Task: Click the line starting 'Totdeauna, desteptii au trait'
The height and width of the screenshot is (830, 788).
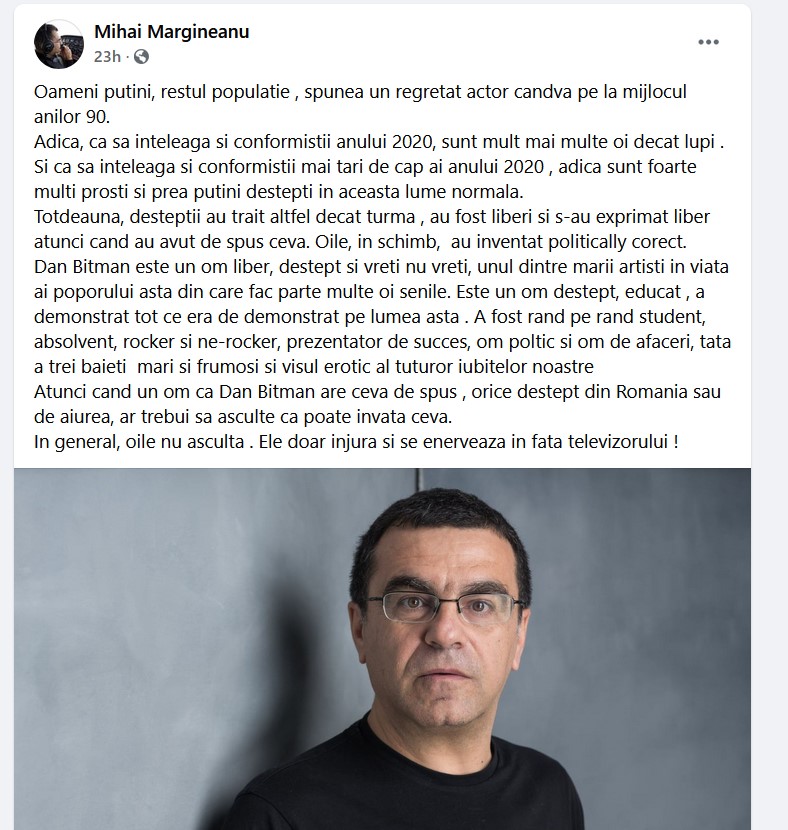Action: pos(372,217)
